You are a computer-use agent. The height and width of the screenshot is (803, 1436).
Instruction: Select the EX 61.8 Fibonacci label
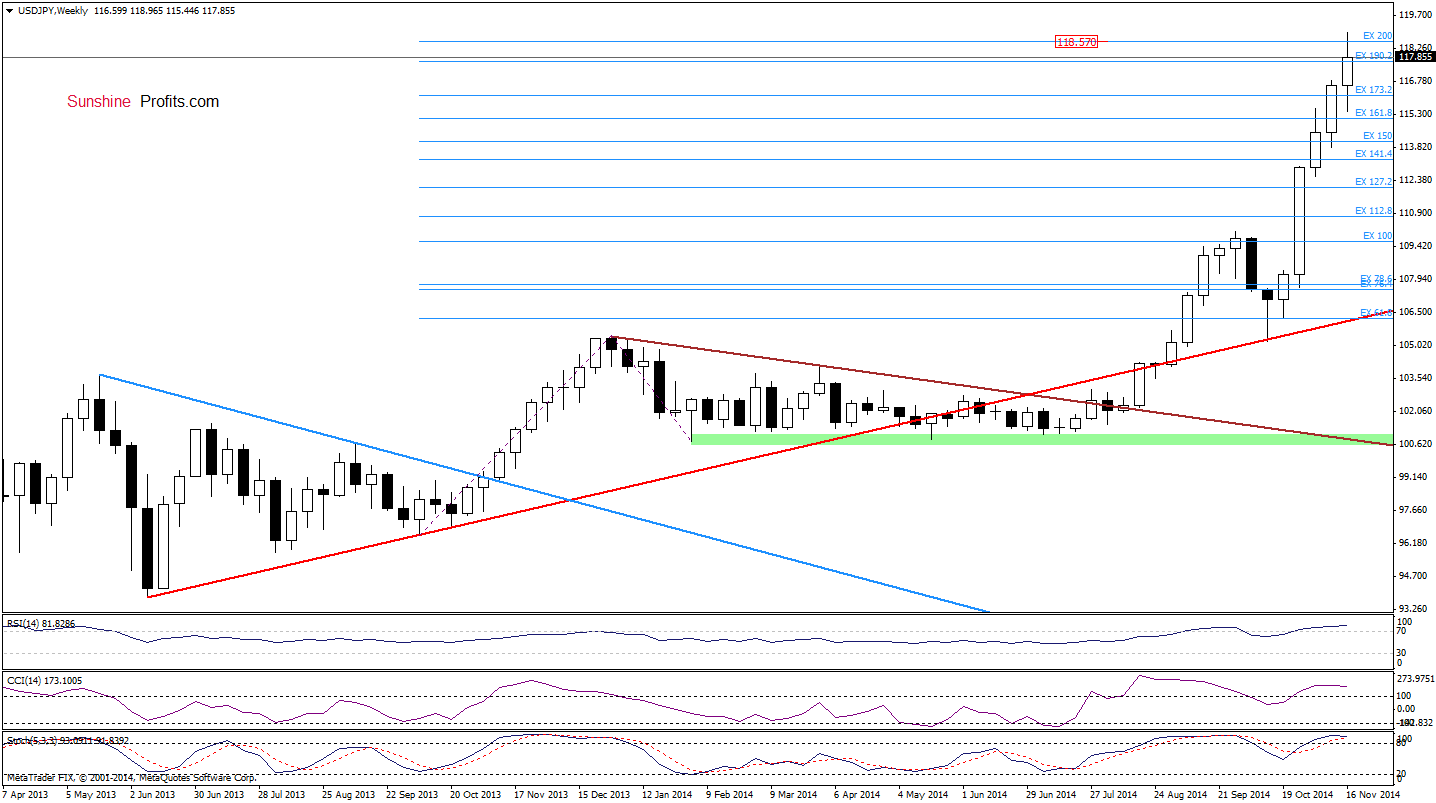coord(1376,313)
